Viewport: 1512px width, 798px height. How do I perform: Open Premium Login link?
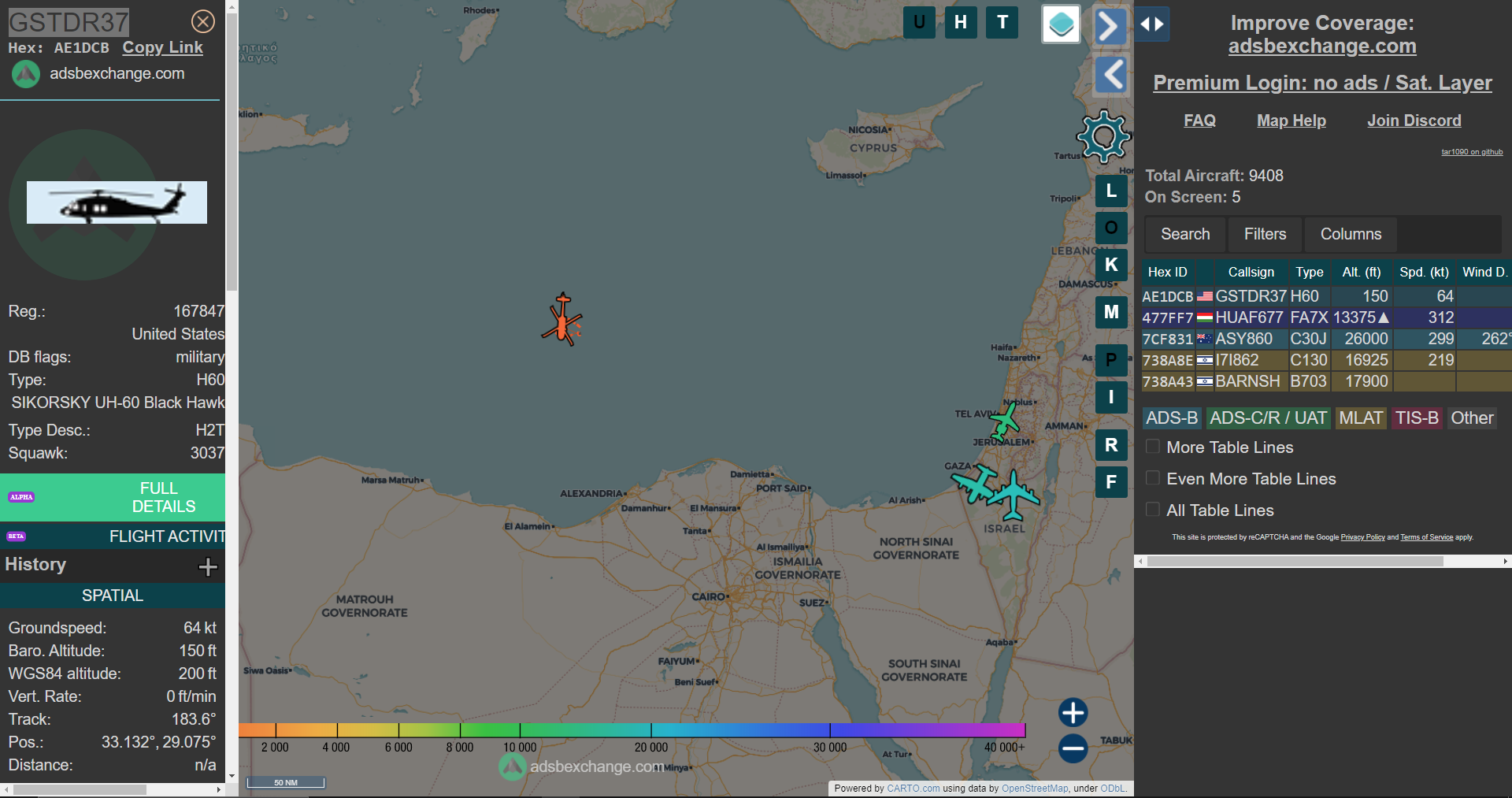pyautogui.click(x=1322, y=83)
